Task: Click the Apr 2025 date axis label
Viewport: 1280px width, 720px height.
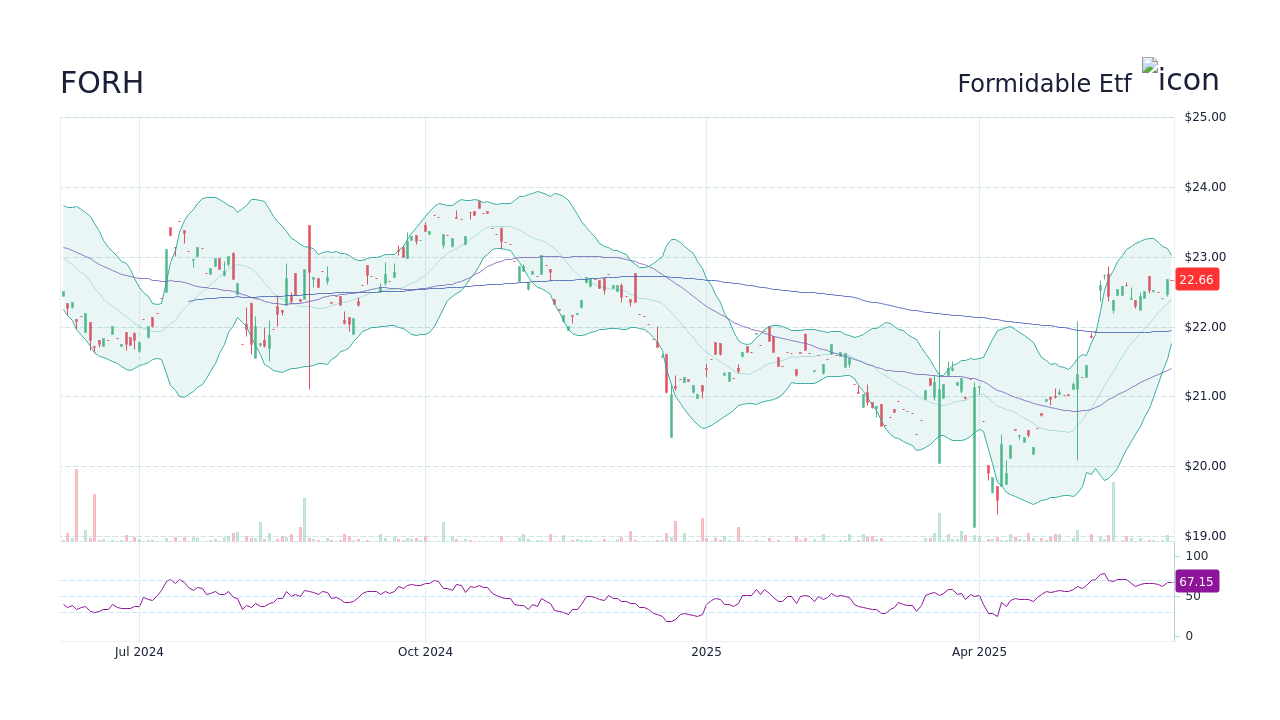Action: coord(979,652)
